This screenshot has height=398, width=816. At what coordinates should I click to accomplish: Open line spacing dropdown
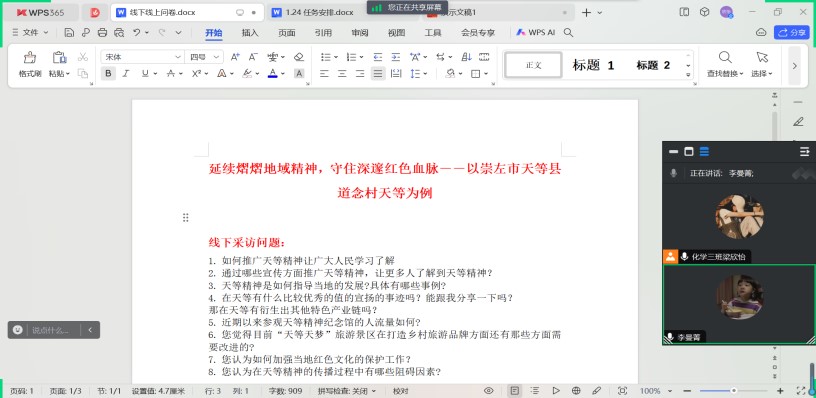426,74
